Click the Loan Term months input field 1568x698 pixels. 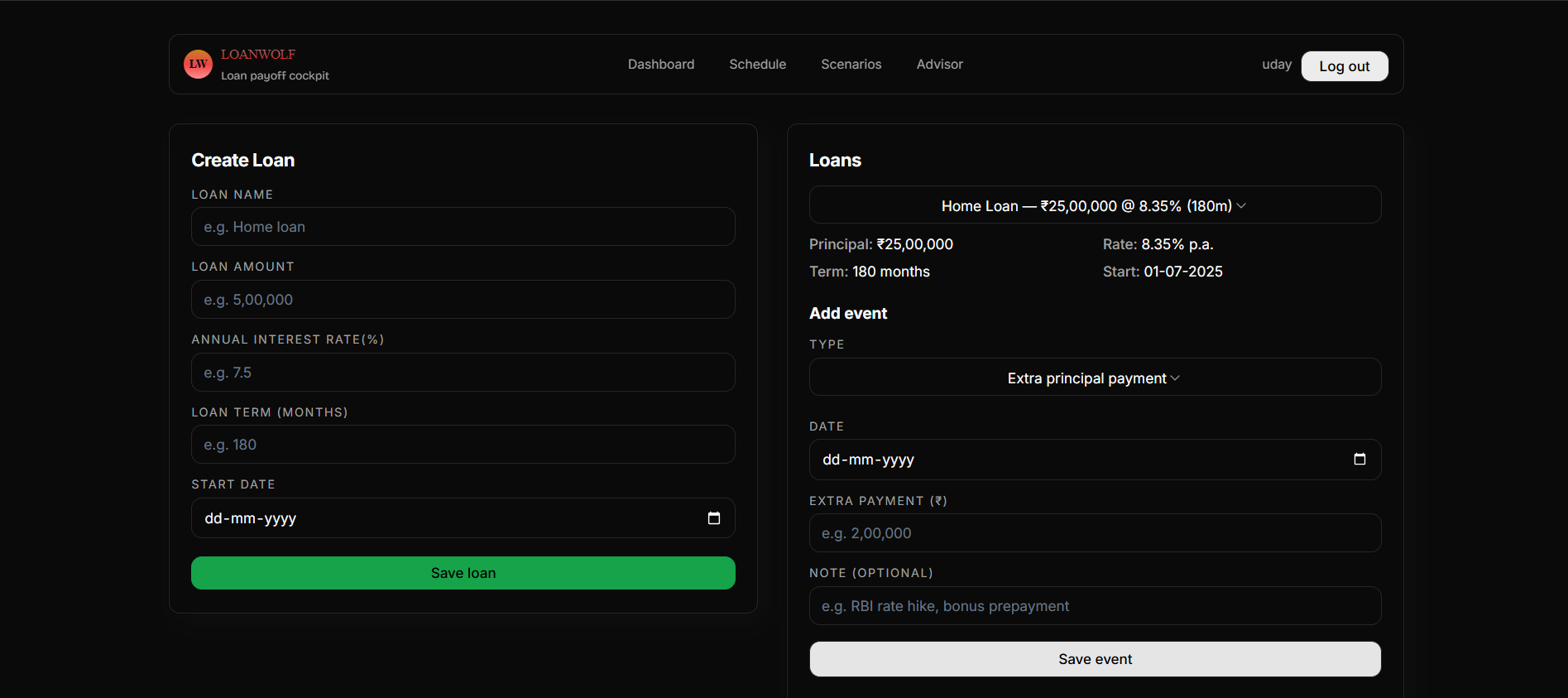[x=463, y=445]
